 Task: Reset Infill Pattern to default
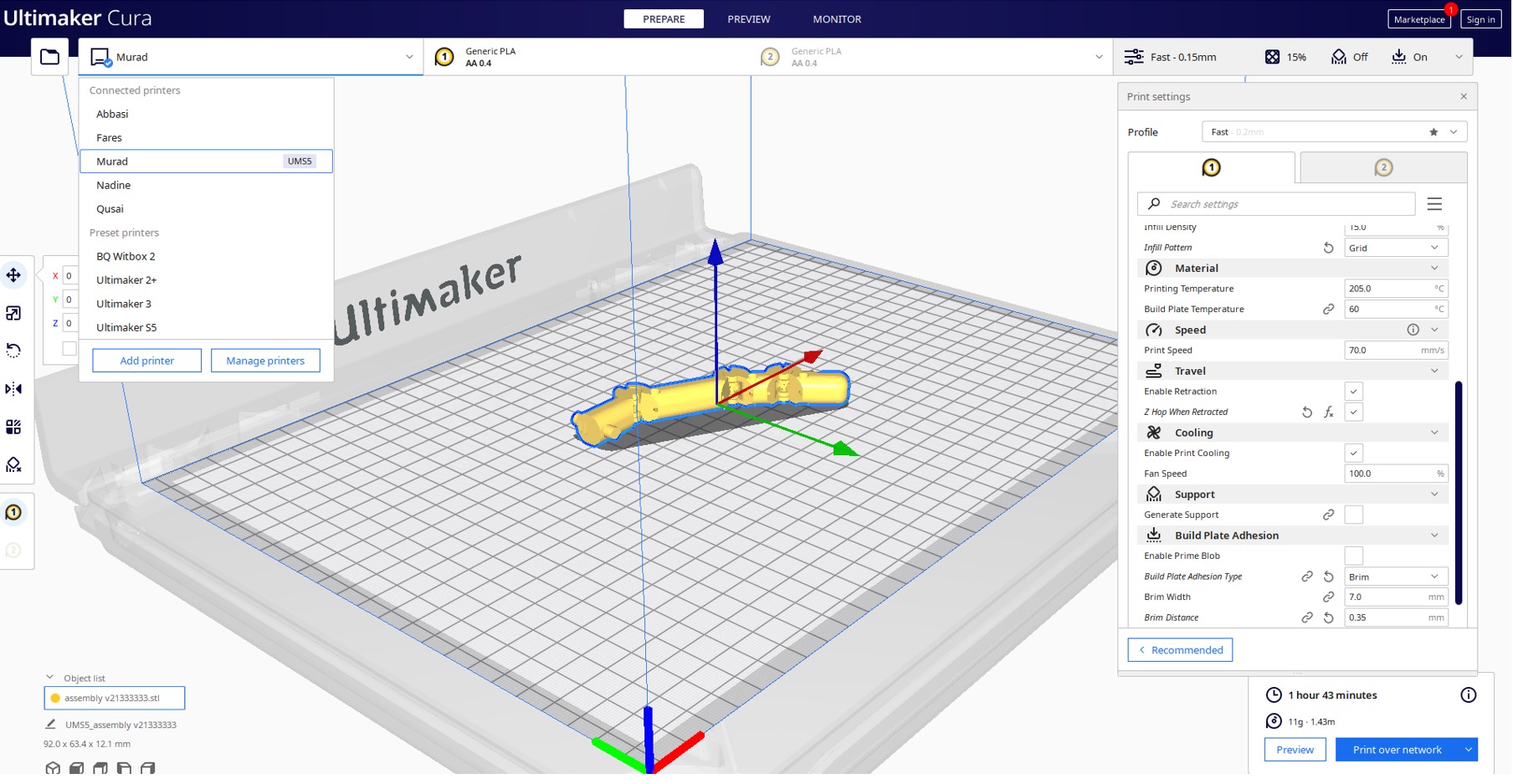click(1329, 249)
